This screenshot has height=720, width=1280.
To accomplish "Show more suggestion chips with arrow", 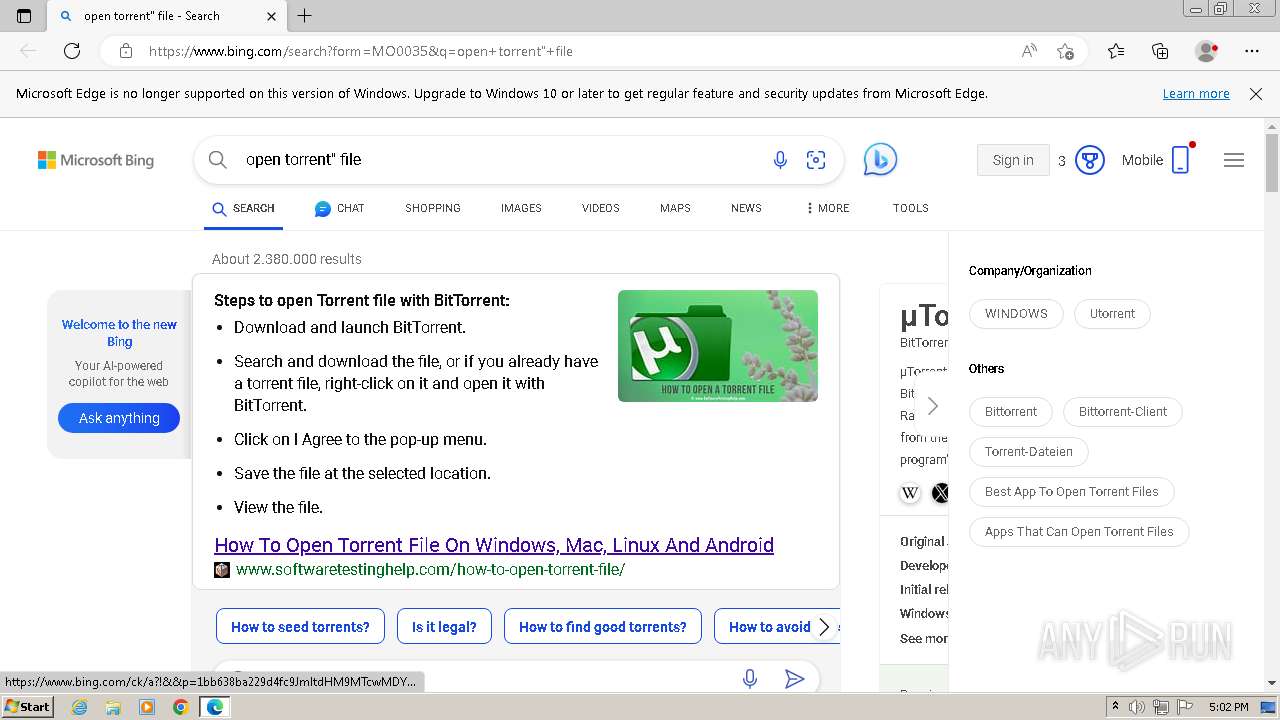I will [824, 627].
